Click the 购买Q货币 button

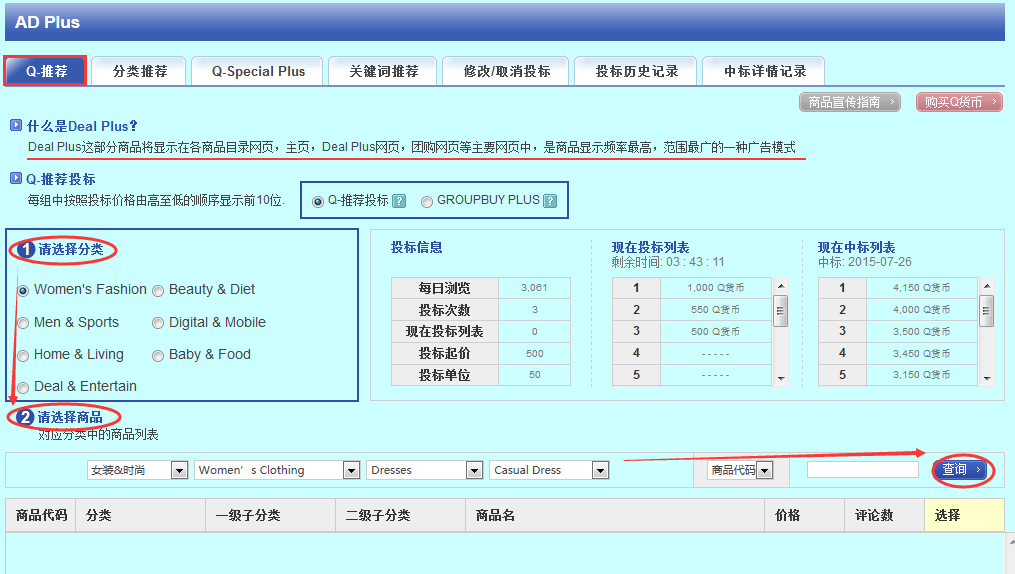click(959, 102)
